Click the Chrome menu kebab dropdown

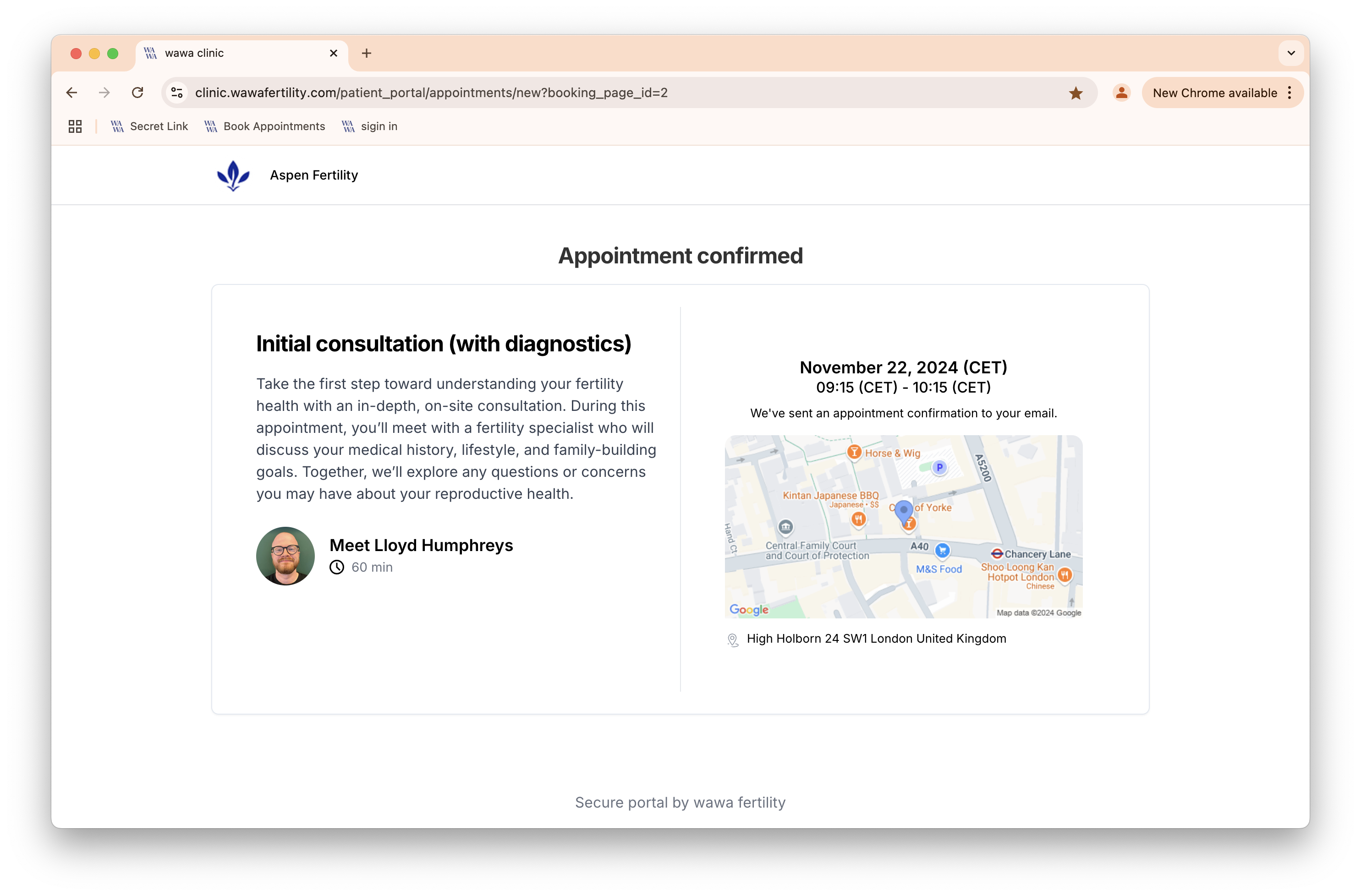(x=1290, y=93)
